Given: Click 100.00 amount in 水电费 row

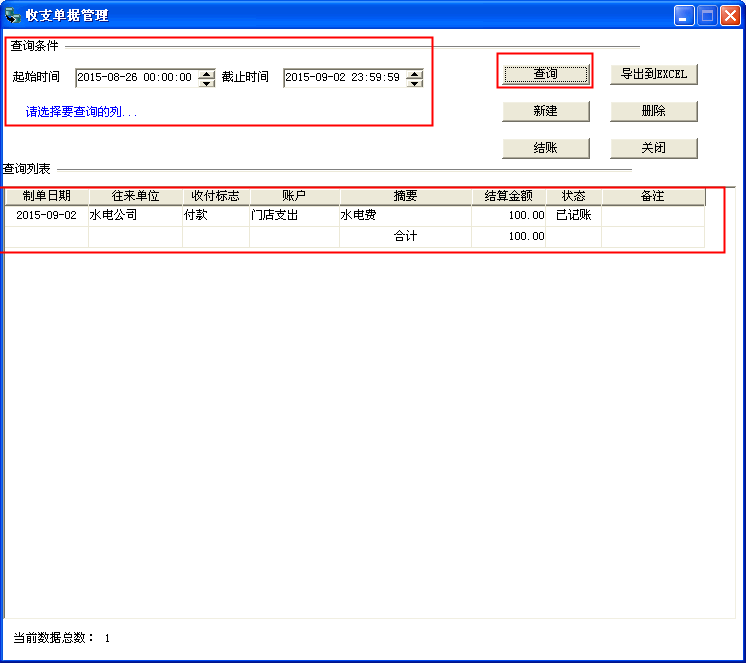Looking at the screenshot, I should click(x=509, y=215).
